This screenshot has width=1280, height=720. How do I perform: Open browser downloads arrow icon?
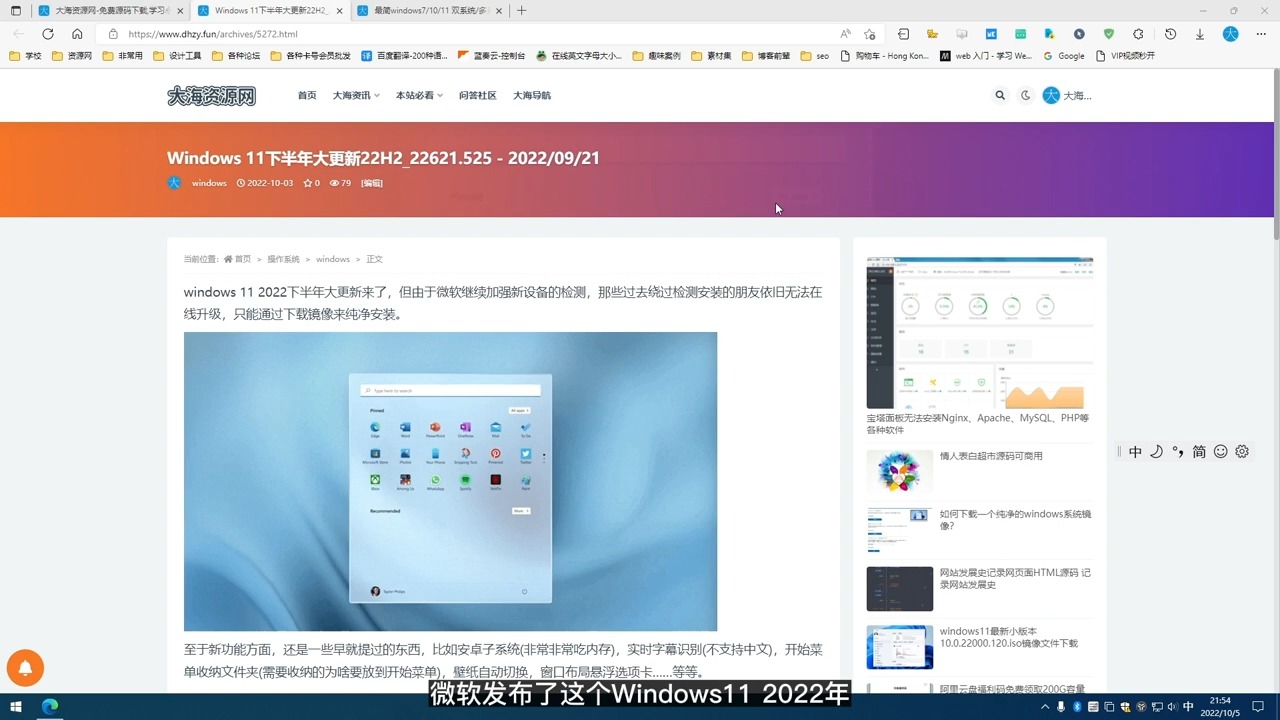[1200, 34]
